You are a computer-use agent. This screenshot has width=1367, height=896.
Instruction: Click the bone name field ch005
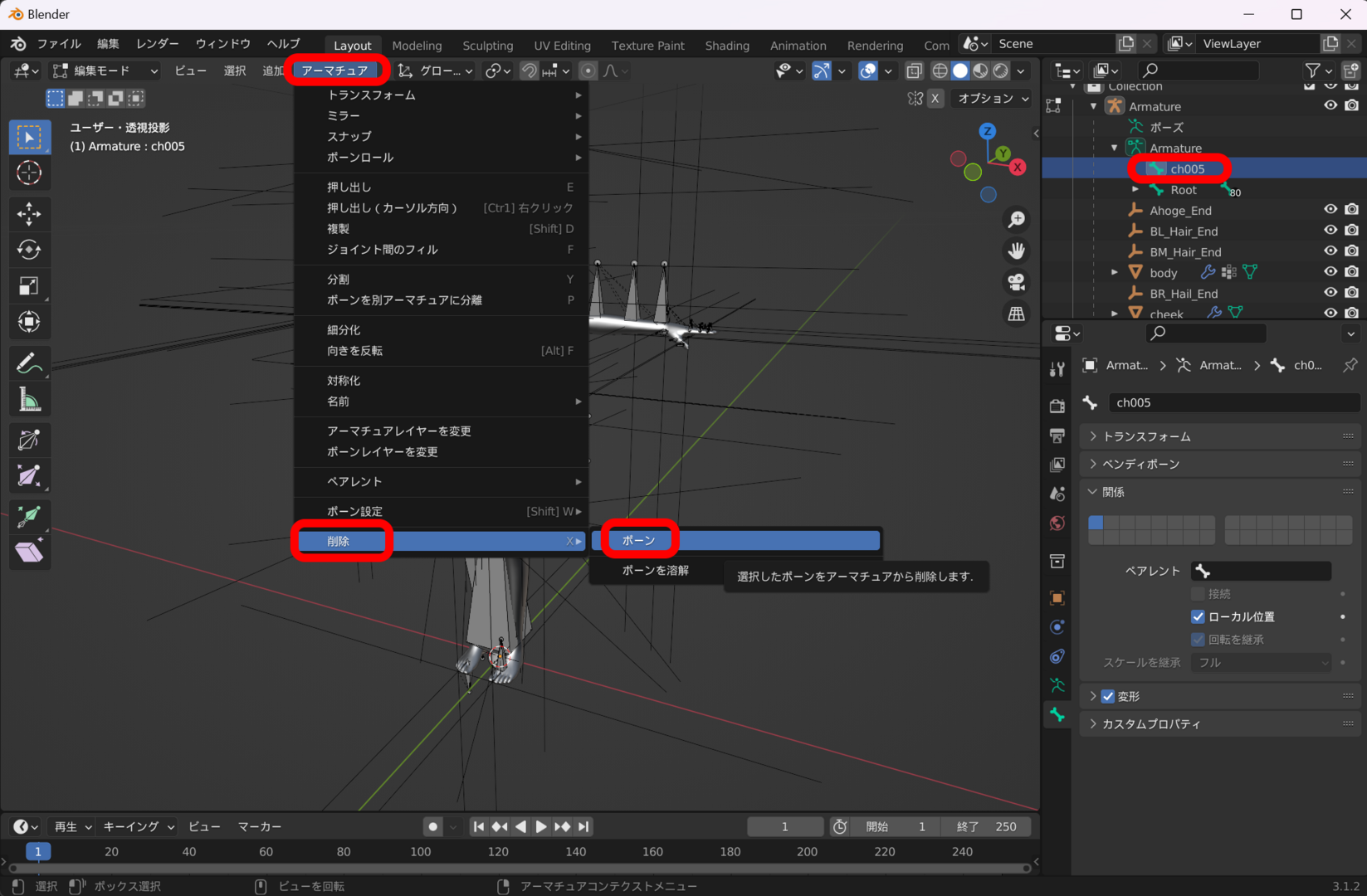click(x=1234, y=402)
